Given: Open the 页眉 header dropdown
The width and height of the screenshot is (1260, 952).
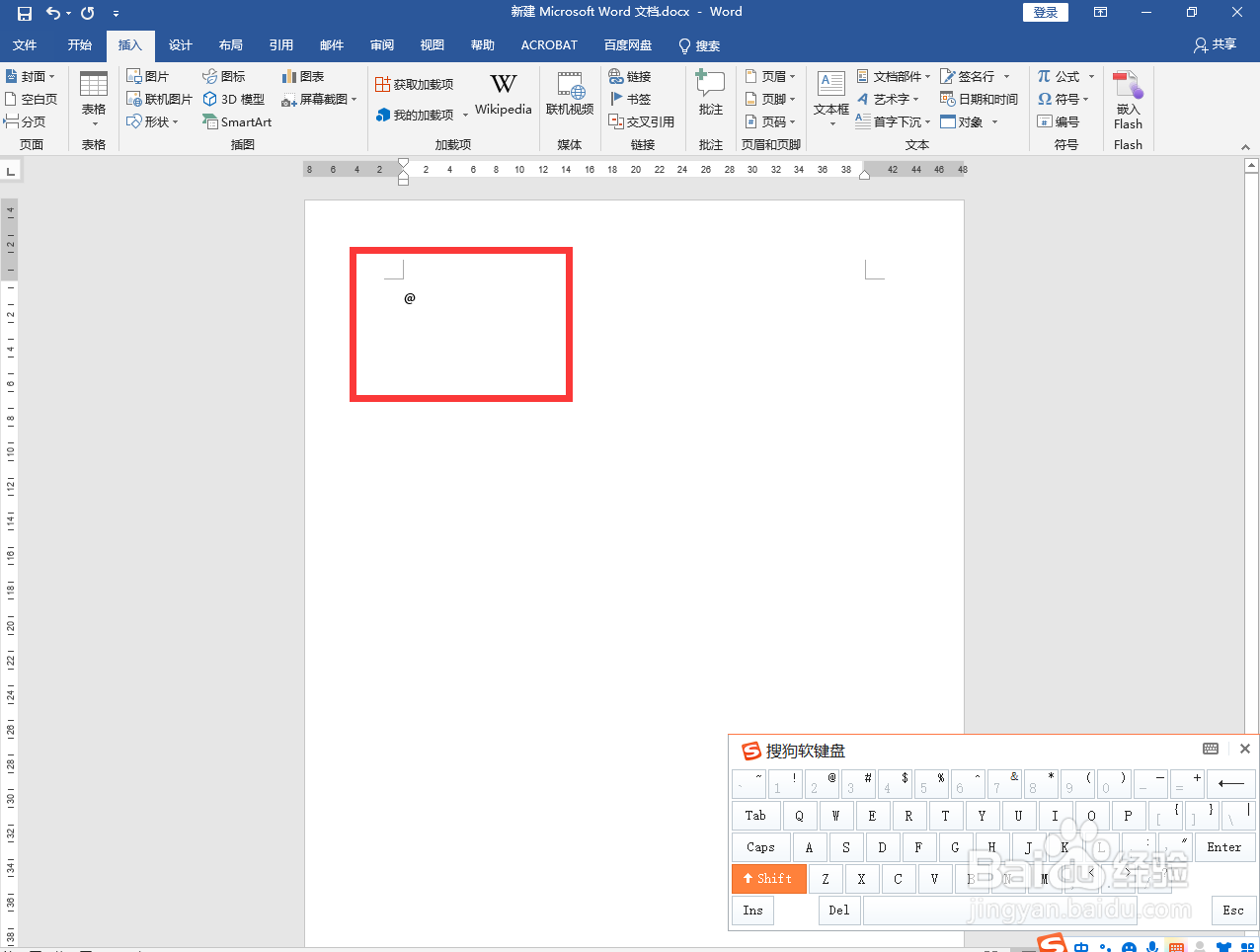Looking at the screenshot, I should (x=770, y=76).
